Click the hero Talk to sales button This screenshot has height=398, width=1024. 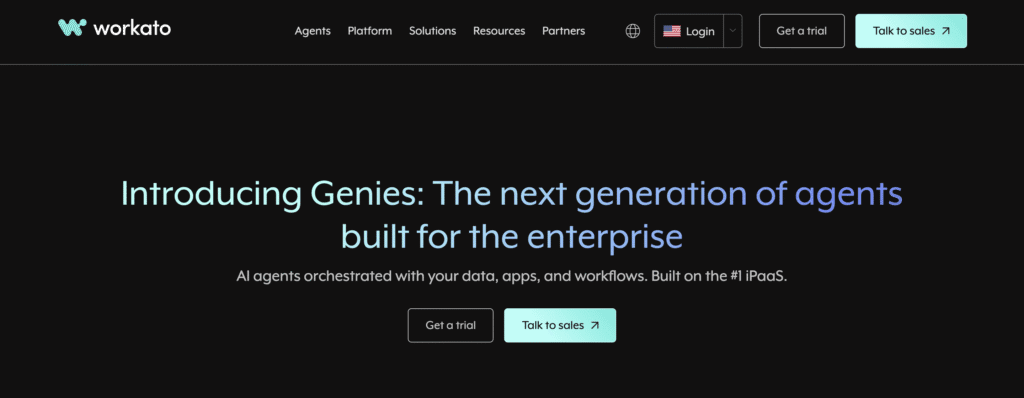[x=560, y=325]
